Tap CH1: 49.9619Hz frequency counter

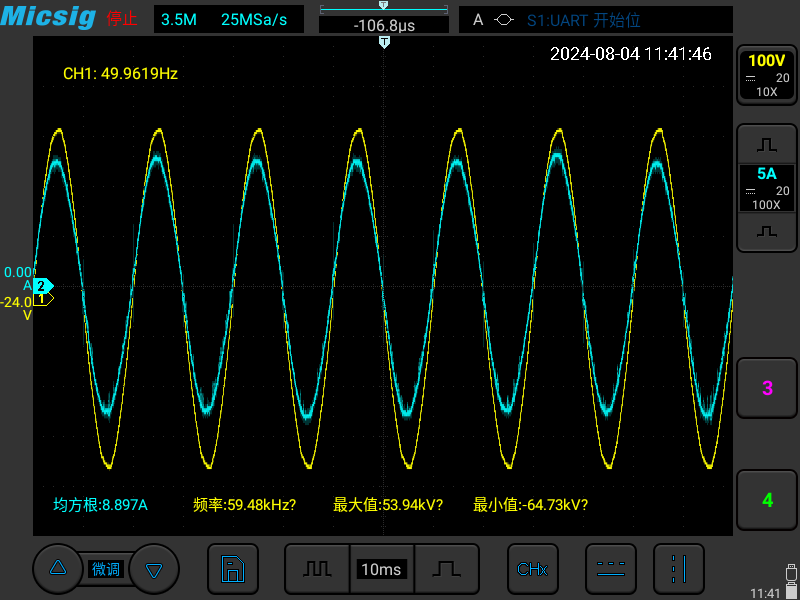pos(120,74)
